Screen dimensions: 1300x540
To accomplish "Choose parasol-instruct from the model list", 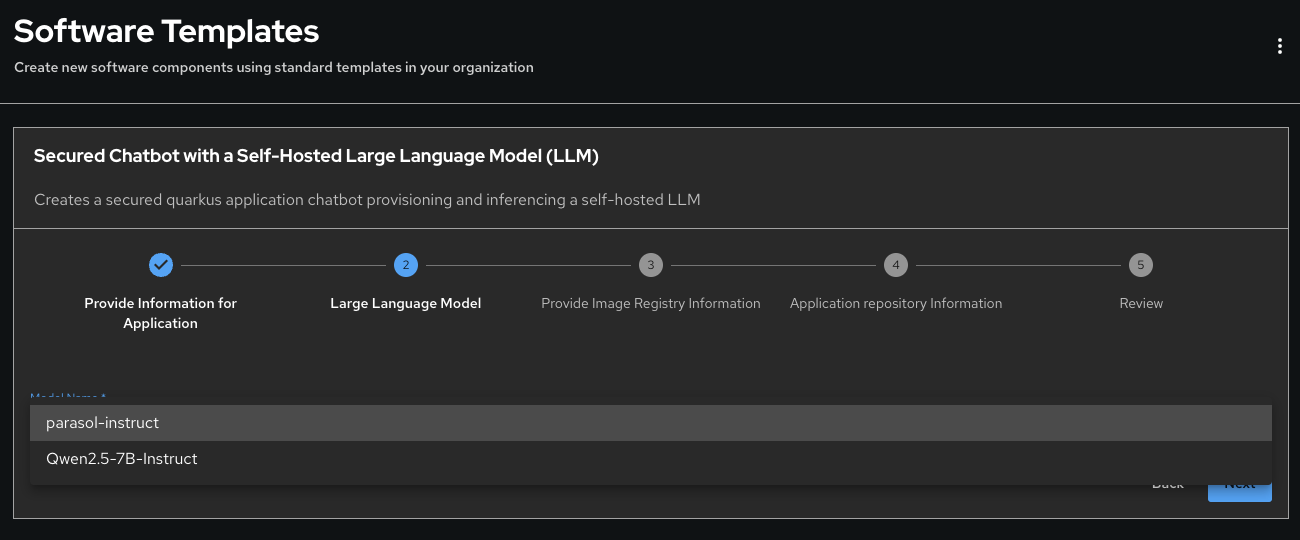I will pos(103,423).
